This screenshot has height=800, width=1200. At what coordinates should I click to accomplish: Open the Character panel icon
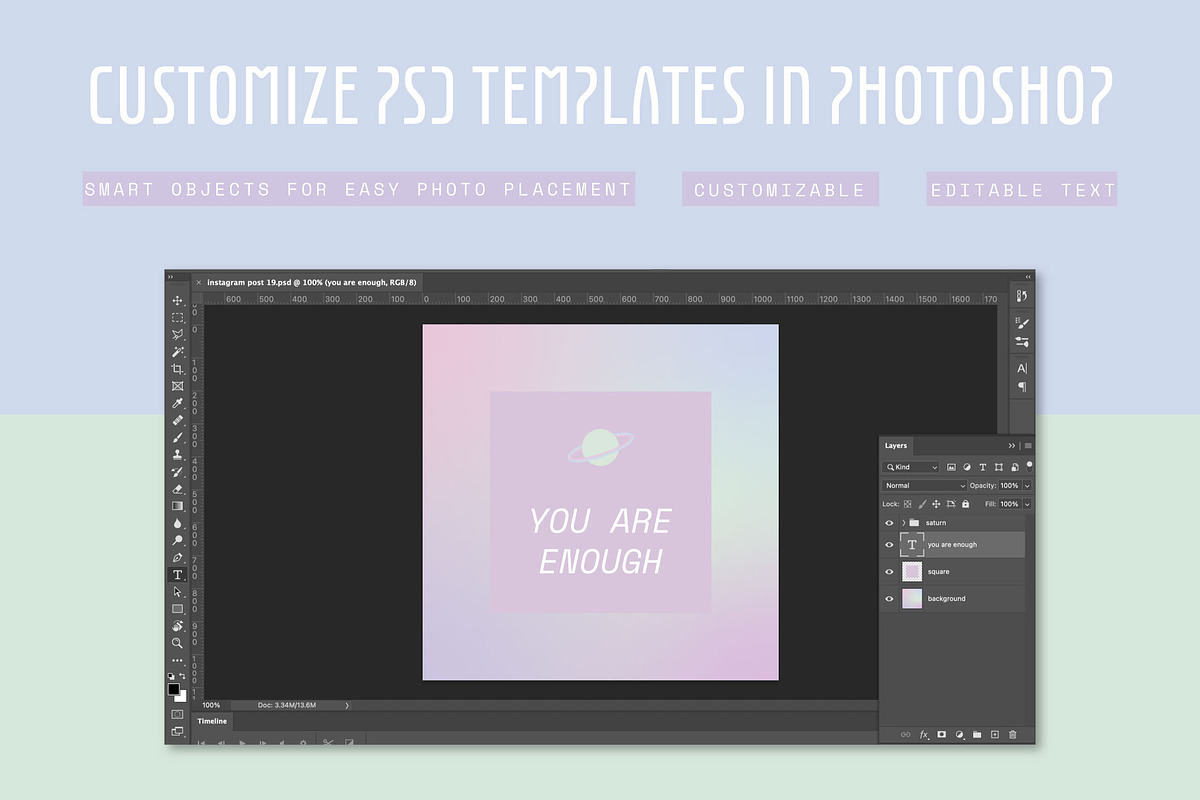1021,369
